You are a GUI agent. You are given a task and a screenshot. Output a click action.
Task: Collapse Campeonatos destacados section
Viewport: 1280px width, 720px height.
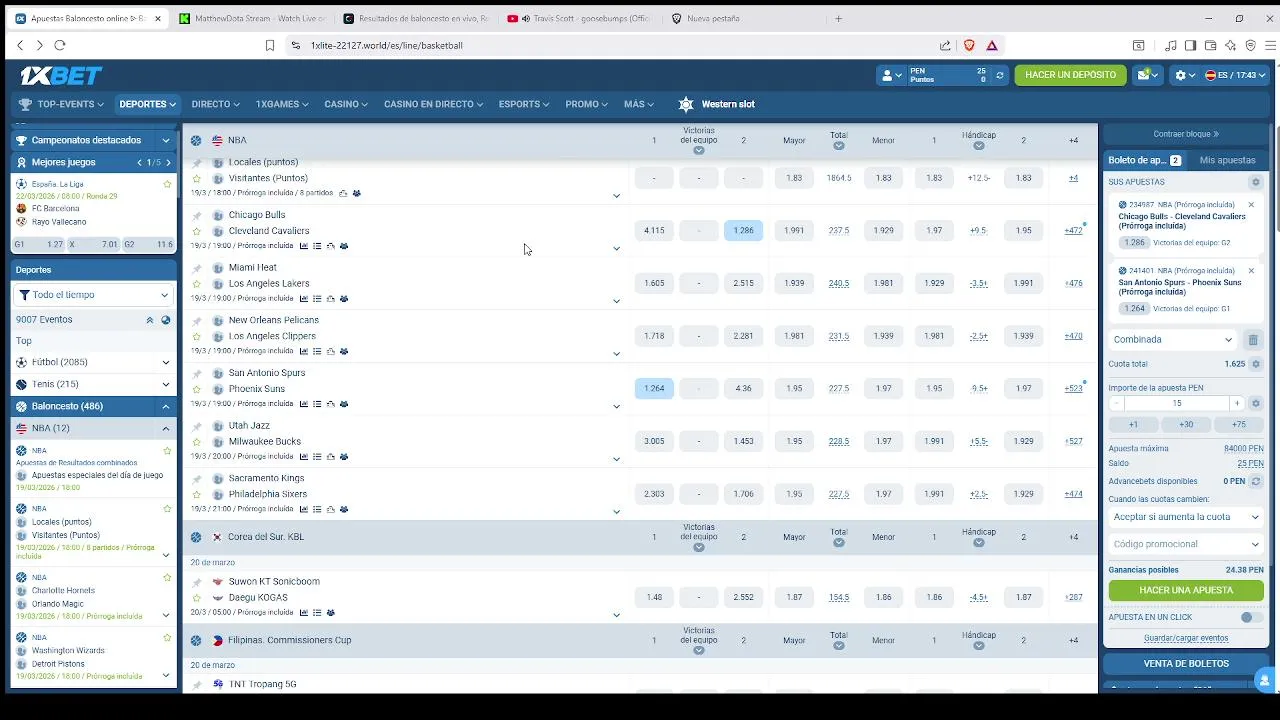pyautogui.click(x=94, y=141)
